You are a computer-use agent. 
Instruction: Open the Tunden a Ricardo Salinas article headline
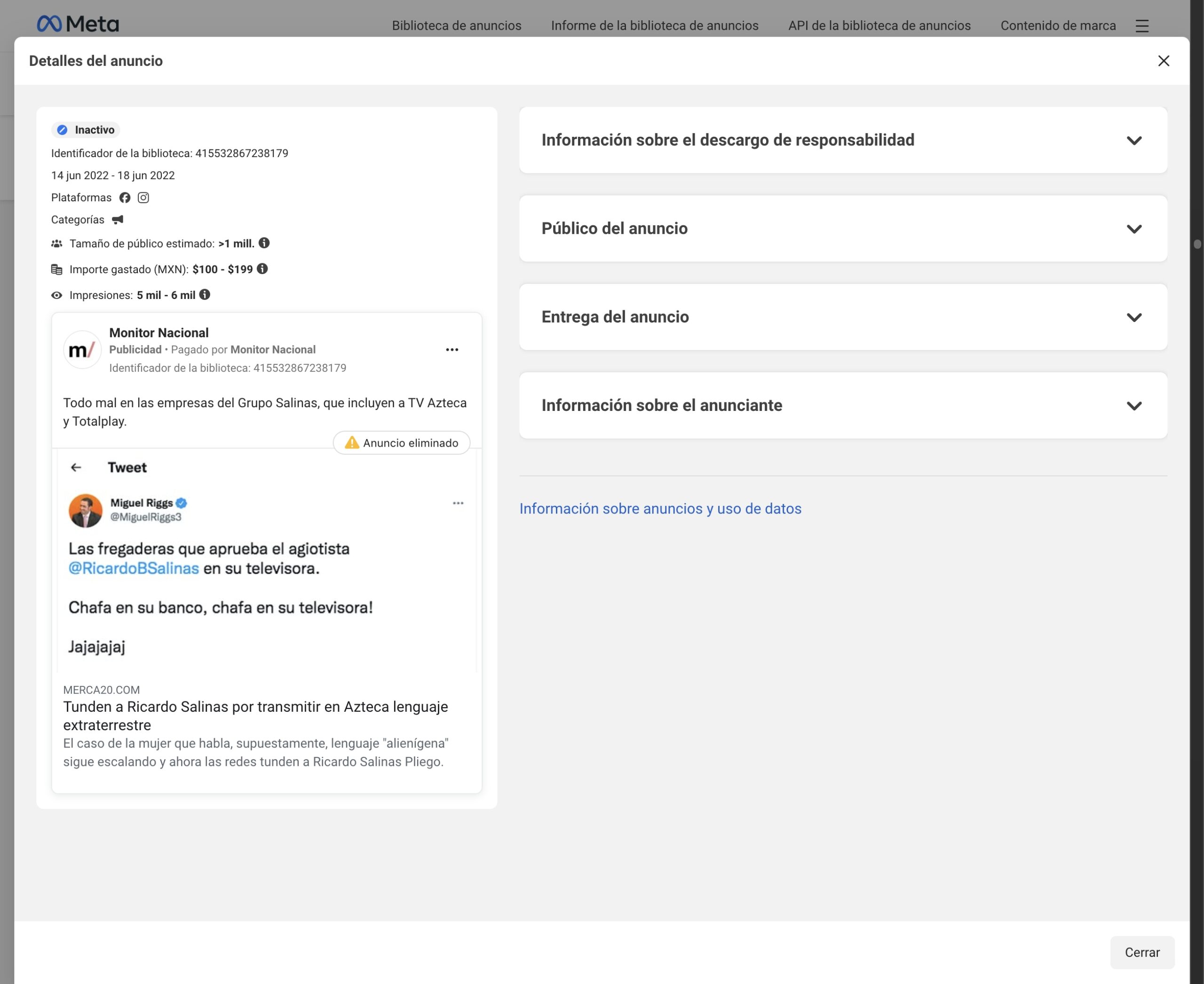[256, 716]
